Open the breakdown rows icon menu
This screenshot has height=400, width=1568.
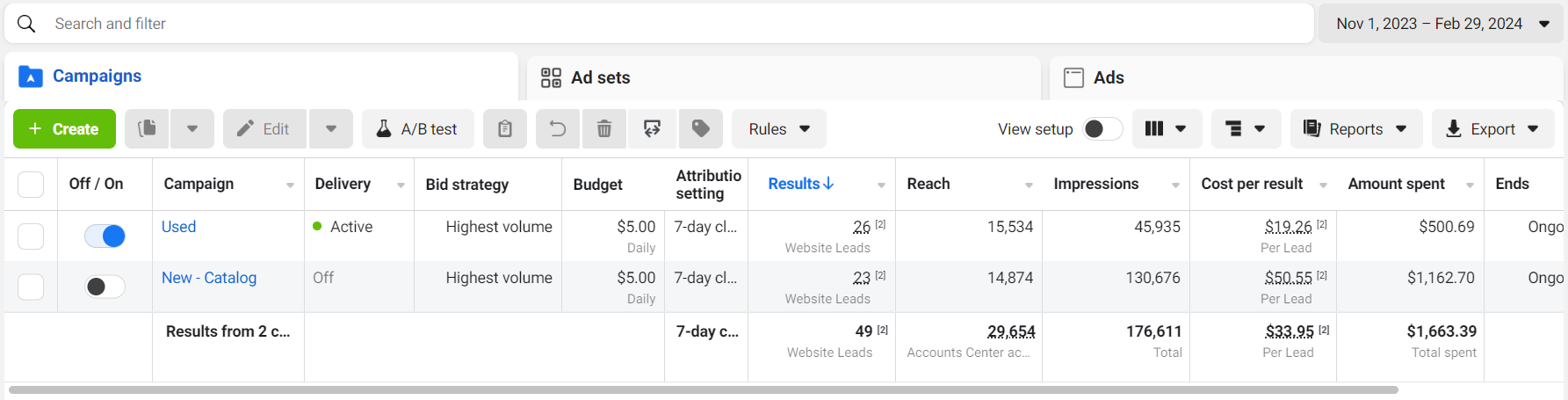click(1246, 129)
